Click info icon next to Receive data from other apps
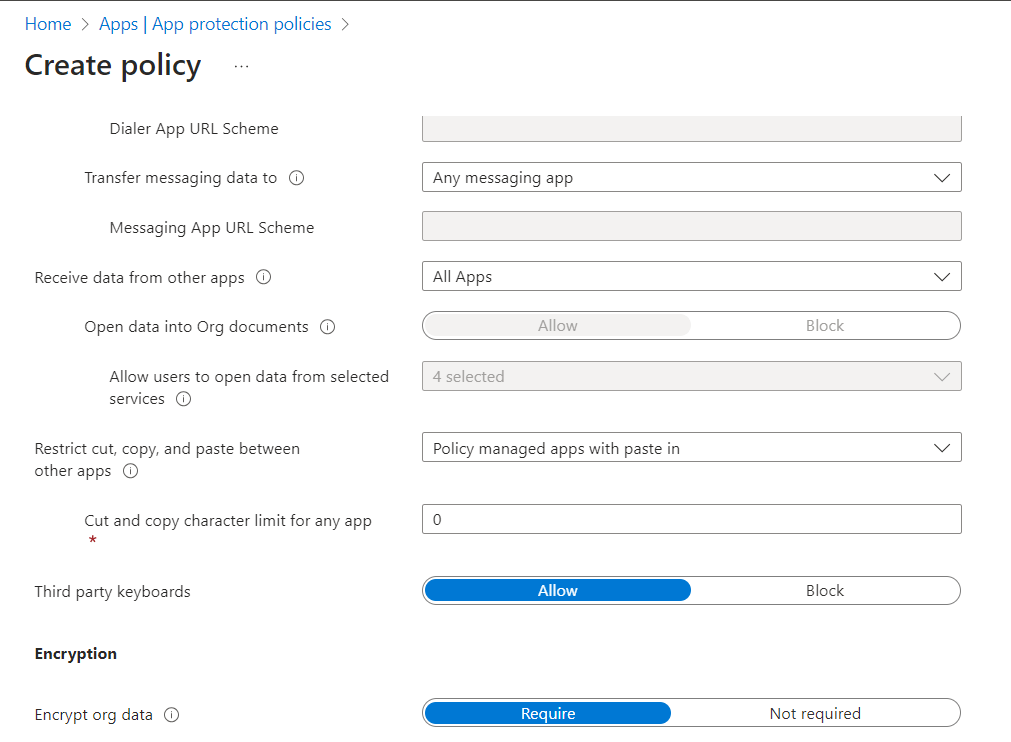The image size is (1011, 742). (264, 277)
